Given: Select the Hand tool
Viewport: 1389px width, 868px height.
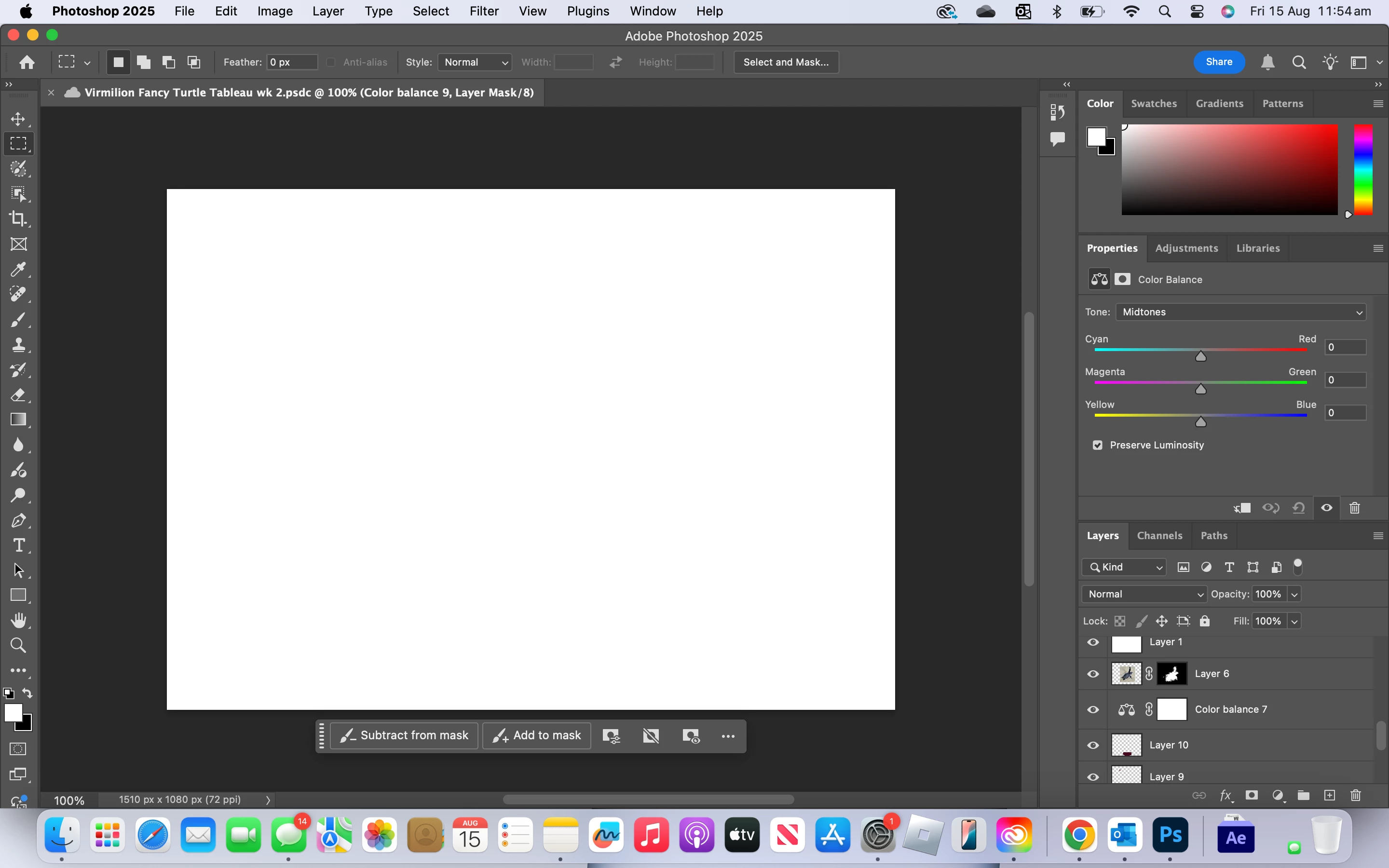Looking at the screenshot, I should coord(18,621).
